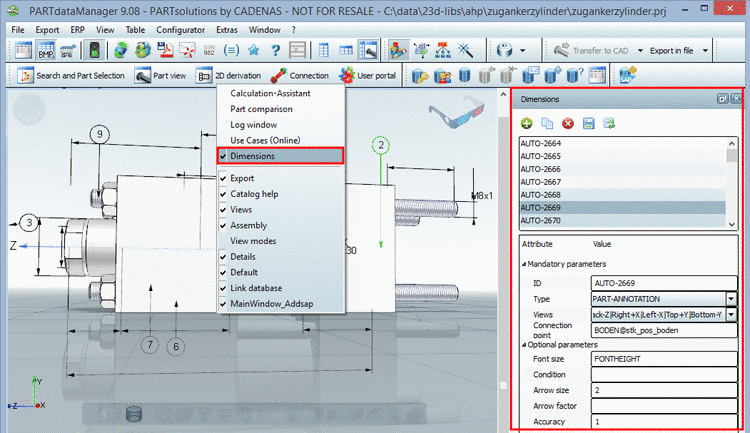Click the save dimensions disk icon

[589, 123]
